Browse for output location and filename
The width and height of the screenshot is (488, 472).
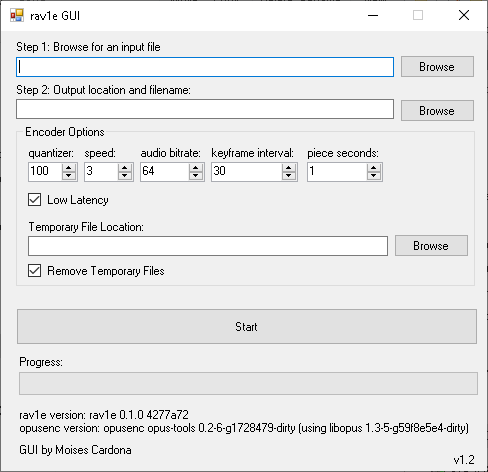click(437, 111)
